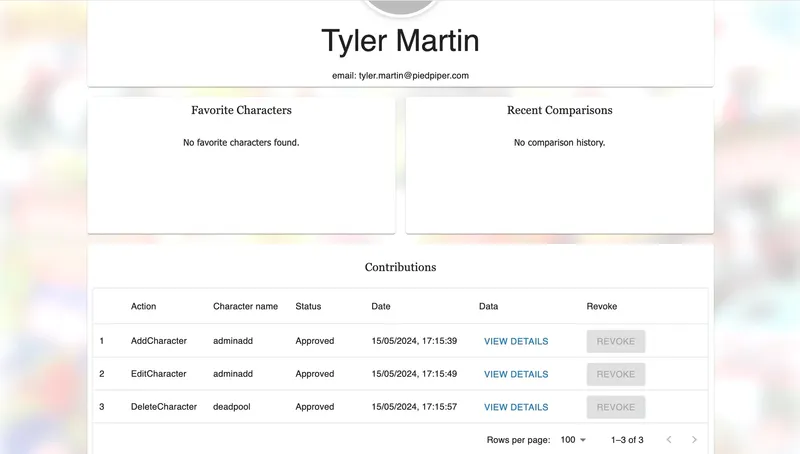800x454 pixels.
Task: Click adminadd in the AddCharacter row
Action: click(233, 341)
